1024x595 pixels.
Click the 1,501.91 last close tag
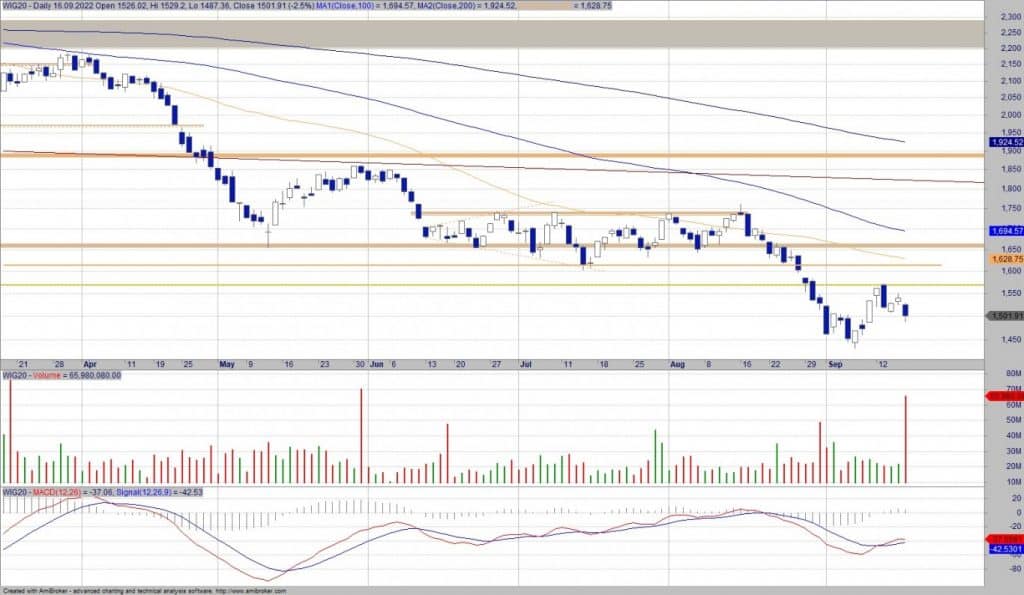pos(1005,316)
